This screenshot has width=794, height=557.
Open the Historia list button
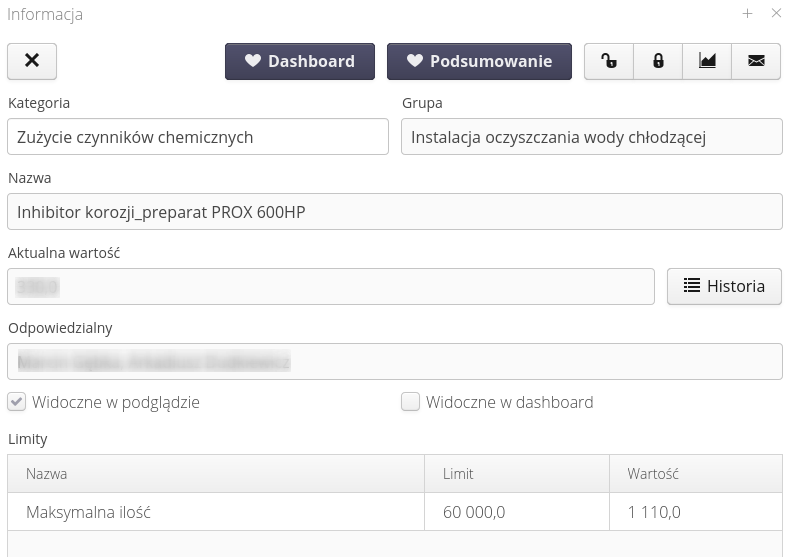pyautogui.click(x=724, y=286)
